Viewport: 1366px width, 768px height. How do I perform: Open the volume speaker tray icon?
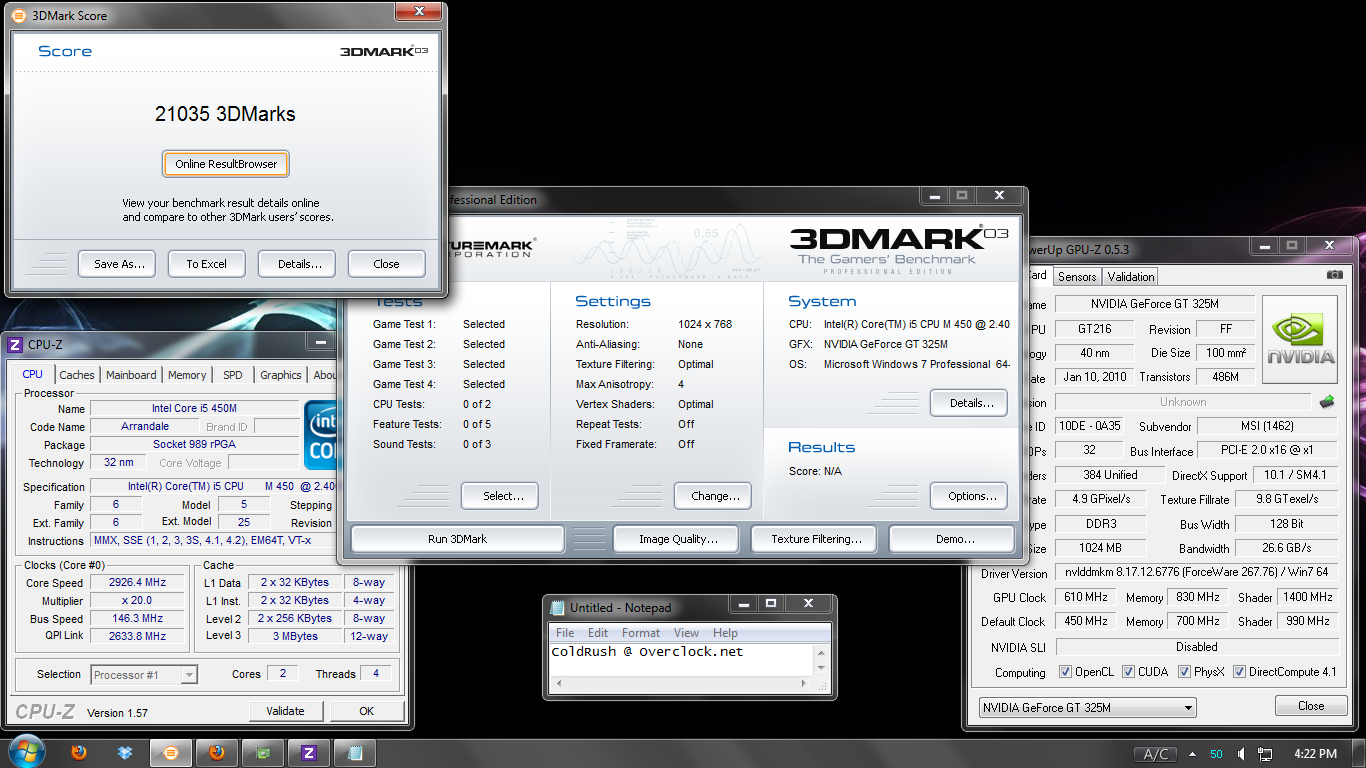point(1241,754)
